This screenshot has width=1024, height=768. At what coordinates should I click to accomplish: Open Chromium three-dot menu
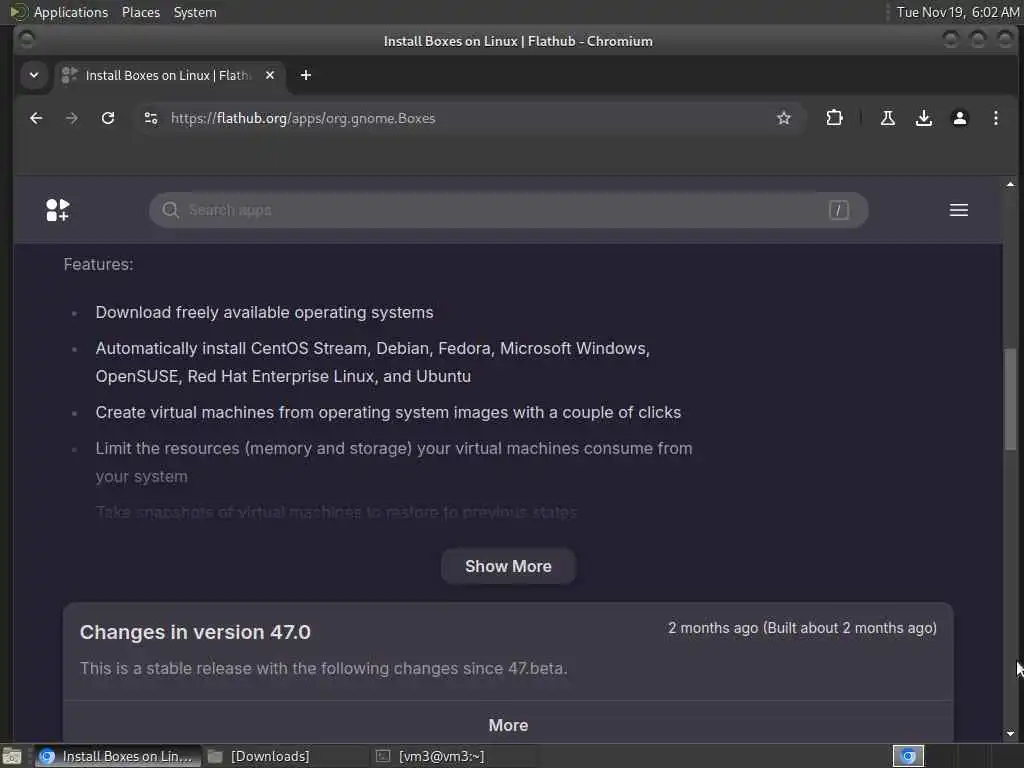click(x=995, y=118)
